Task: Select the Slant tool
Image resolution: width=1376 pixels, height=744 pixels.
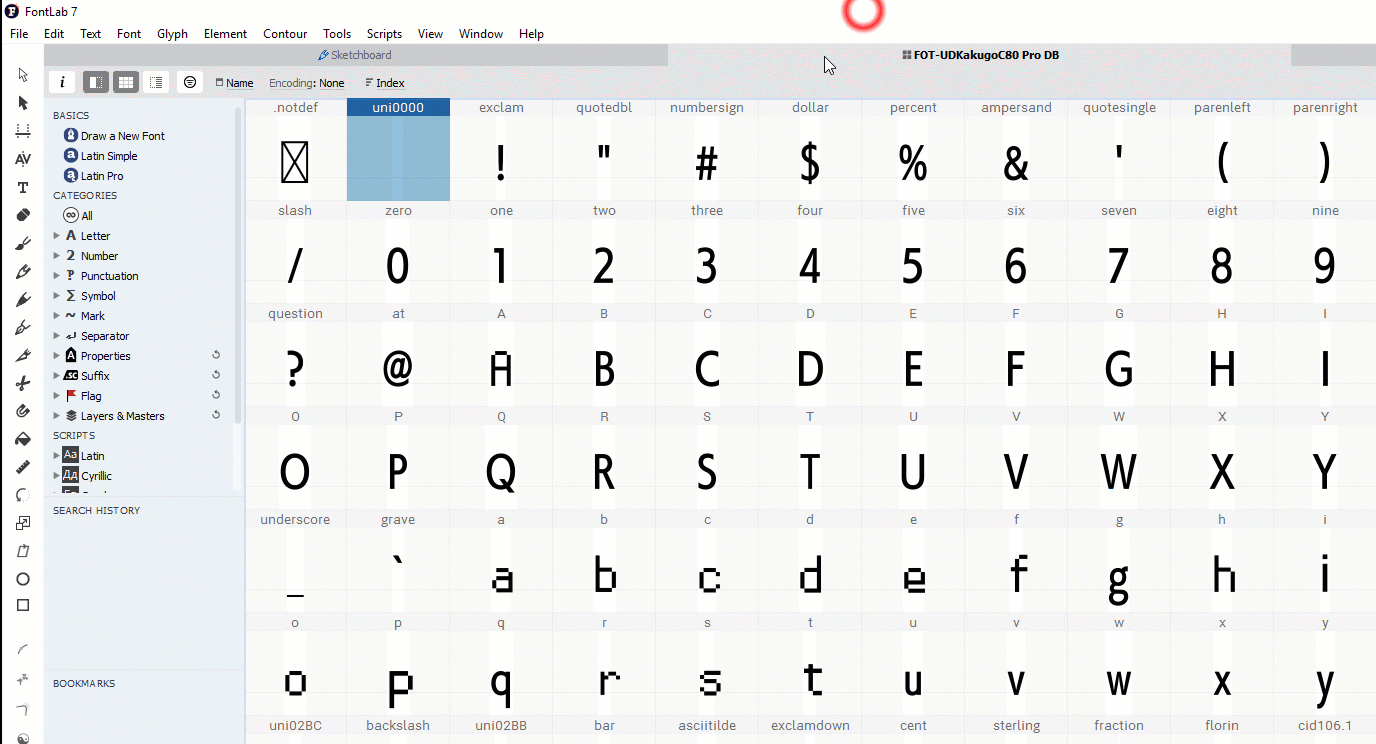Action: click(23, 551)
